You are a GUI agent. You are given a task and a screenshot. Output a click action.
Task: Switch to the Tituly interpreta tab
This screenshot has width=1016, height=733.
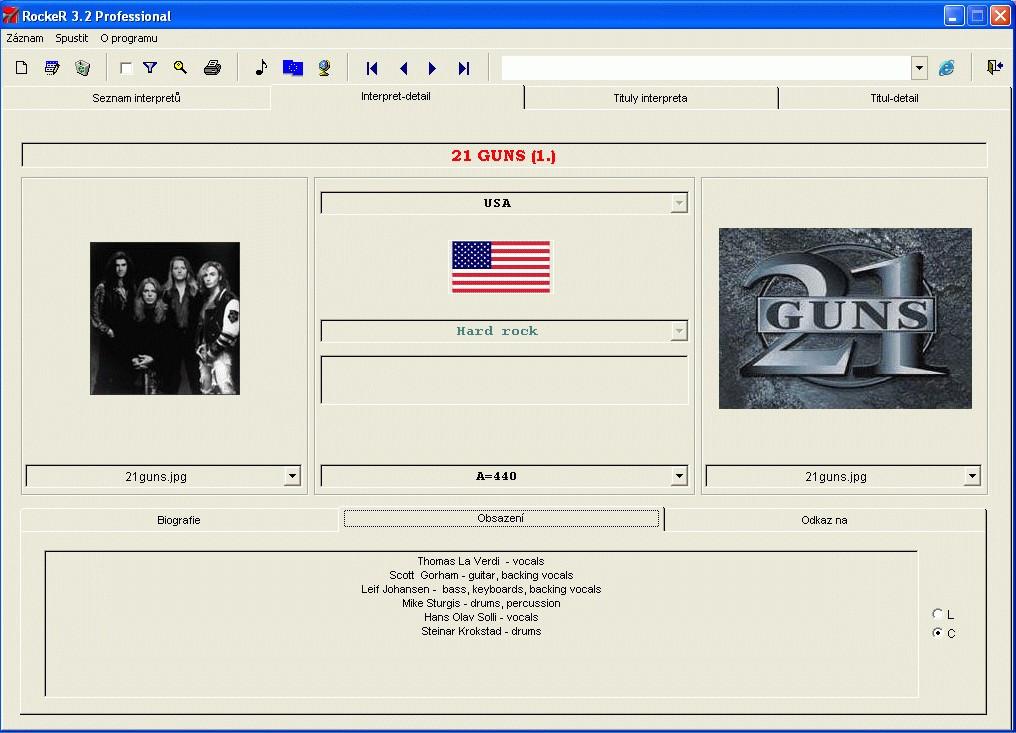[651, 98]
